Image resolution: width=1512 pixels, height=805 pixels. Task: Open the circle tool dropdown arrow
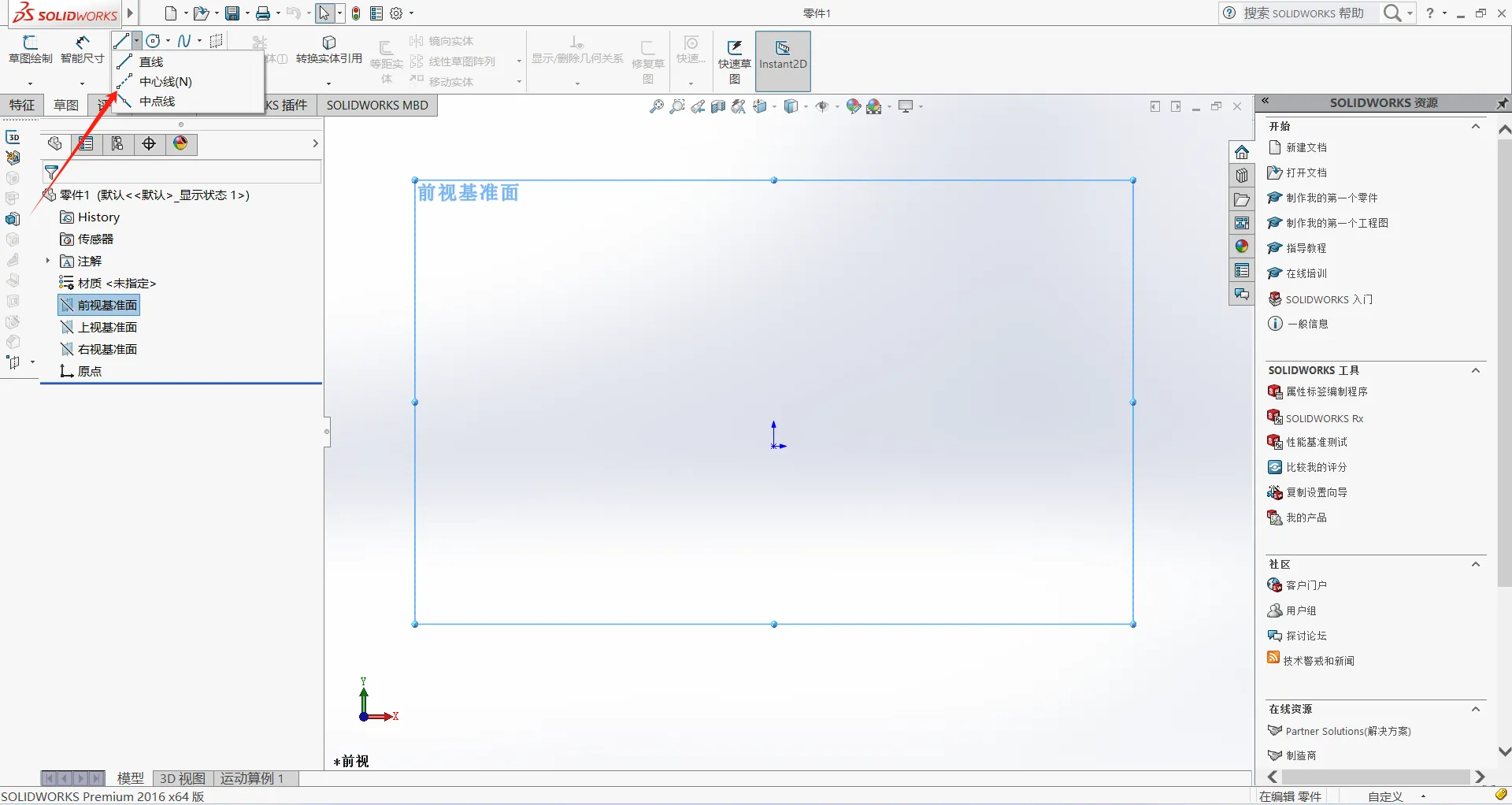tap(168, 41)
